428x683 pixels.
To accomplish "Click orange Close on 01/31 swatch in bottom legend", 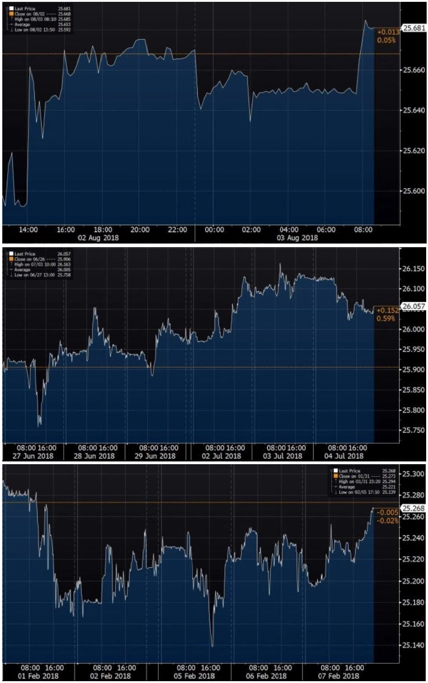I will (336, 476).
